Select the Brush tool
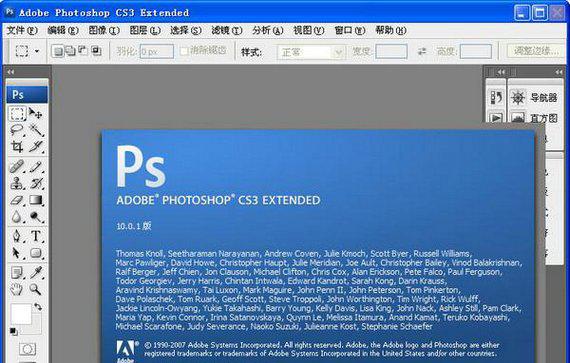570x363 pixels. [36, 167]
